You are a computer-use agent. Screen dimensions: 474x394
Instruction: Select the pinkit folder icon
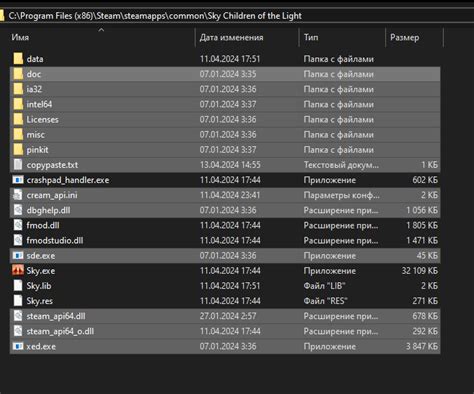coord(18,150)
